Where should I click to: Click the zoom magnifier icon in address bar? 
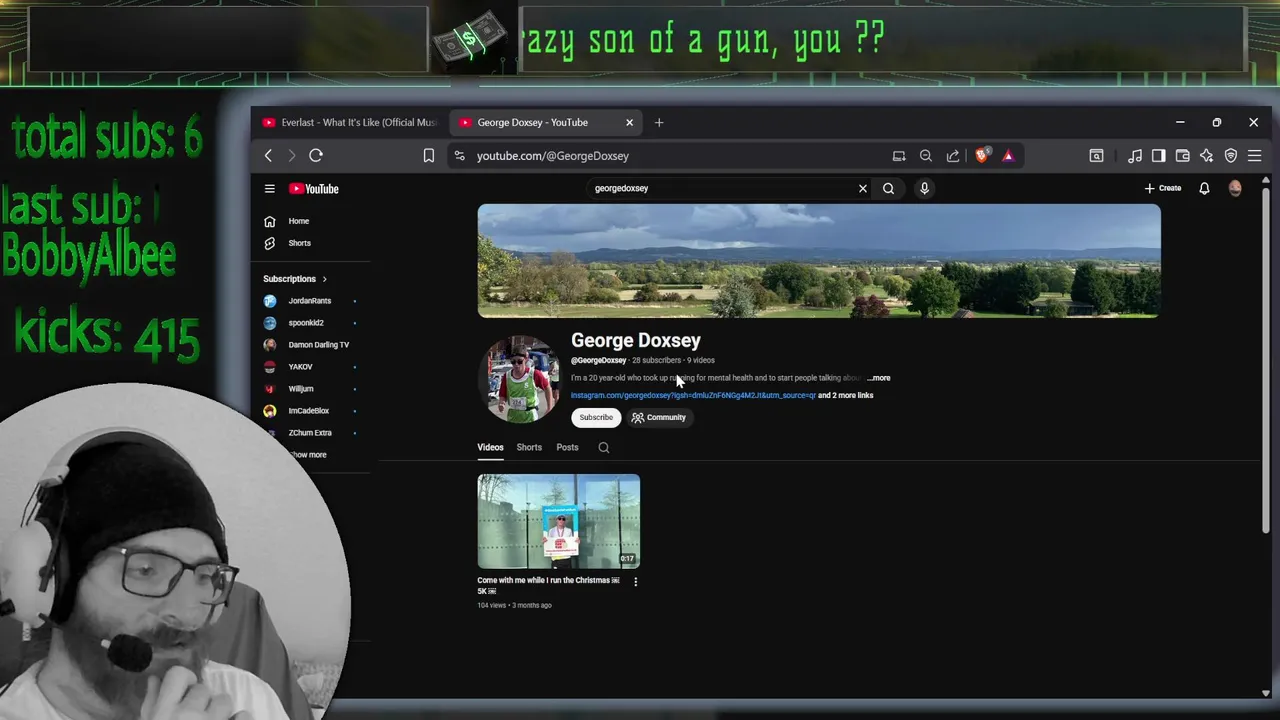(926, 155)
